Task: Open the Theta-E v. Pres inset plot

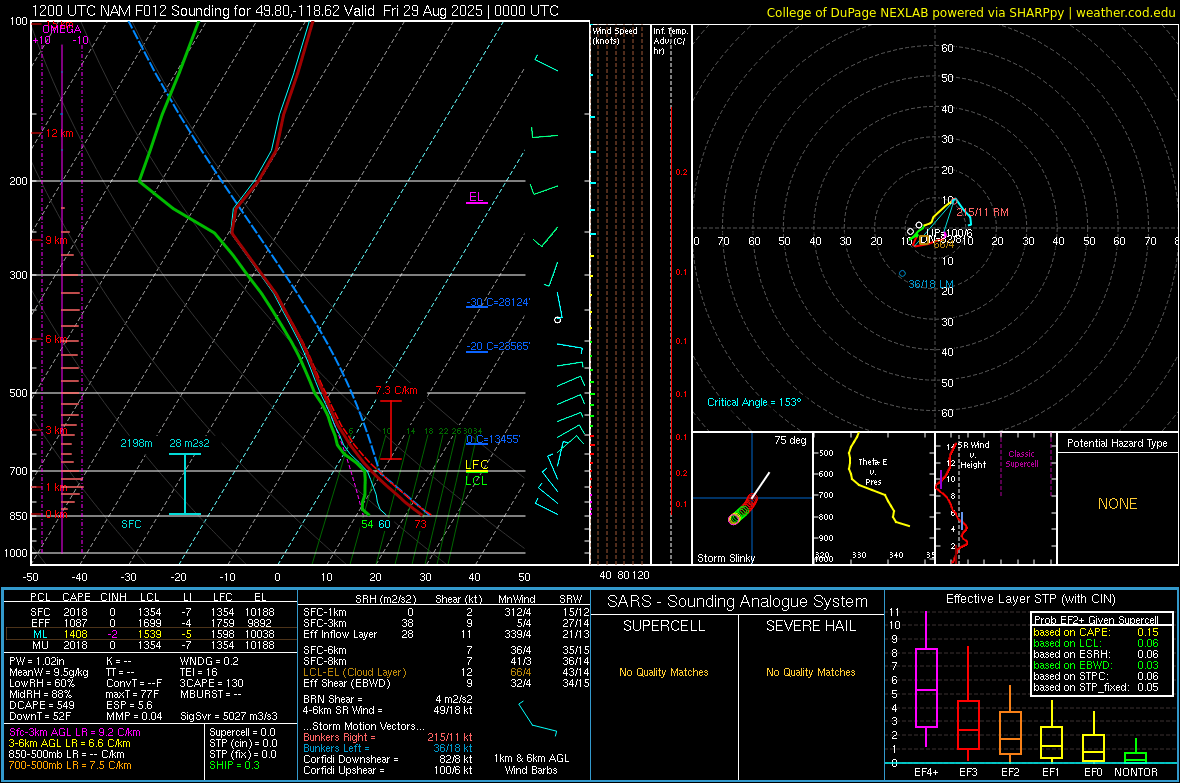Action: point(873,498)
